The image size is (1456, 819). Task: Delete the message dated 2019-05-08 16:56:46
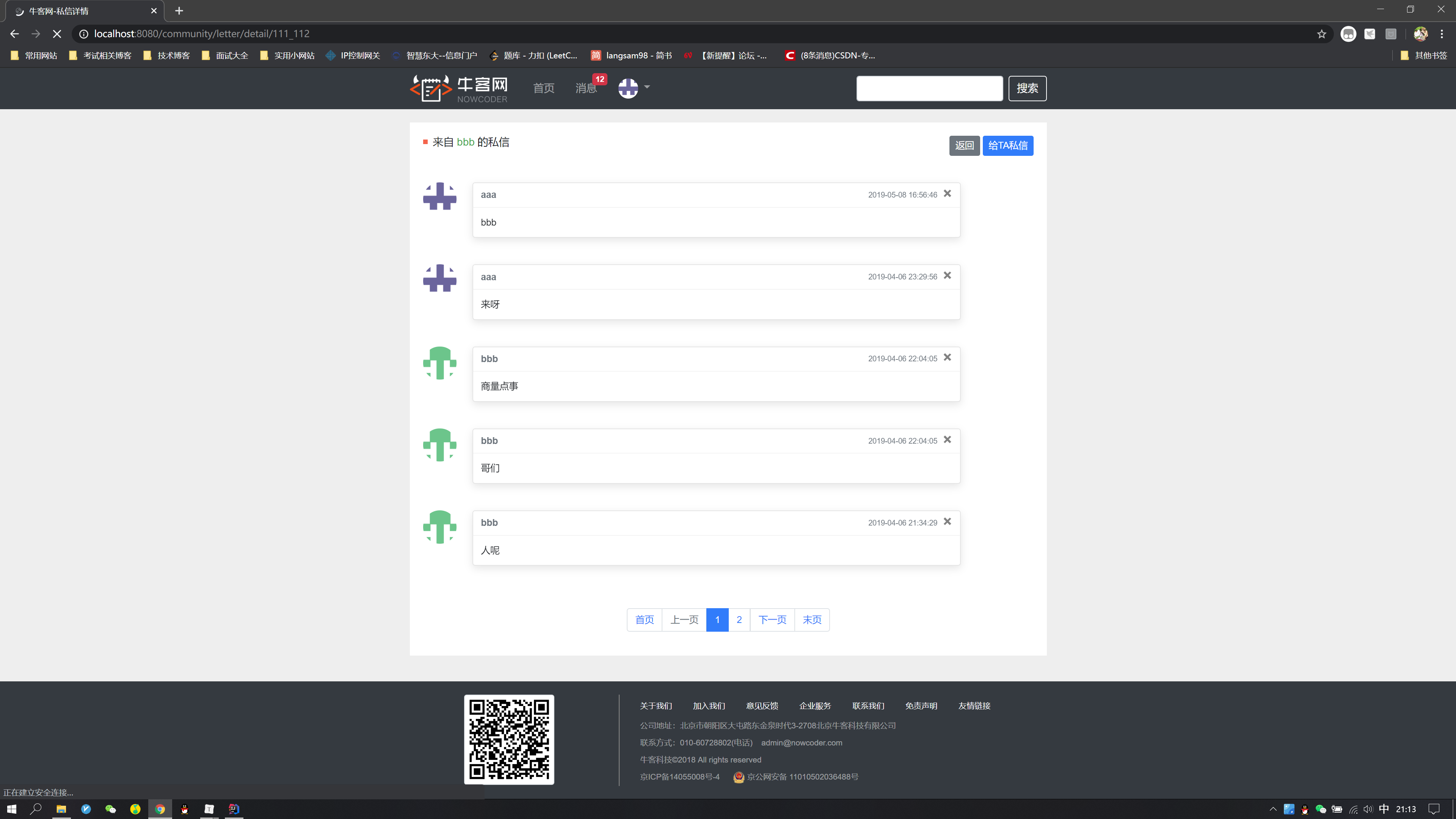tap(947, 194)
